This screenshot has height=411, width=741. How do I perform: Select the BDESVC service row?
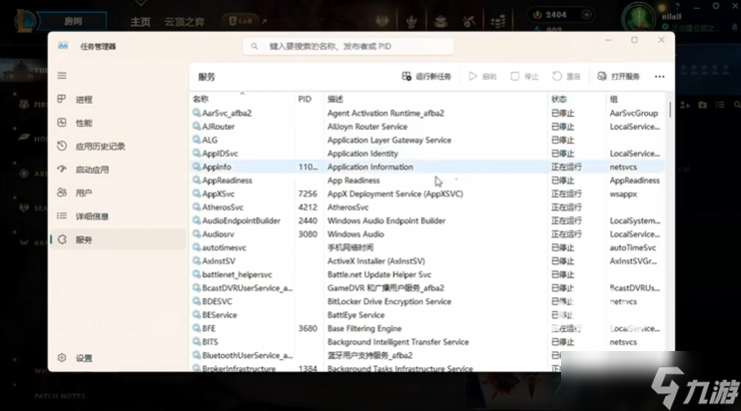click(427, 301)
